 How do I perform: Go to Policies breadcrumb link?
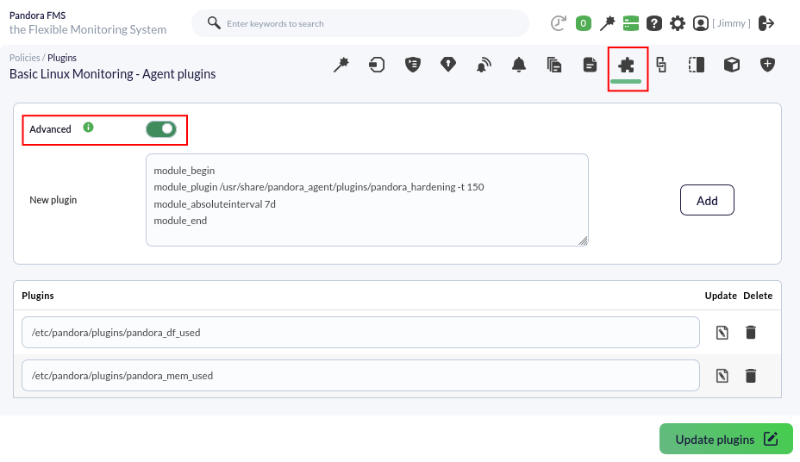tap(24, 58)
